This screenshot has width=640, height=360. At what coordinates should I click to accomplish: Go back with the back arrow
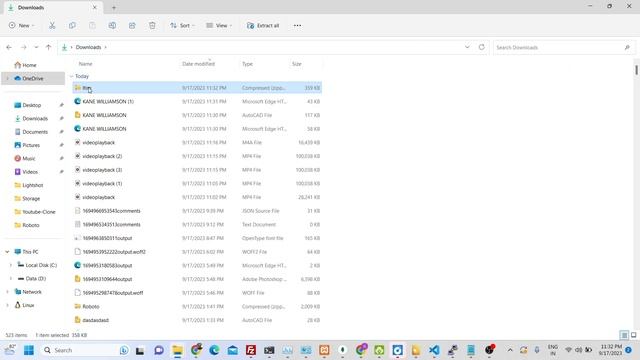(x=9, y=47)
